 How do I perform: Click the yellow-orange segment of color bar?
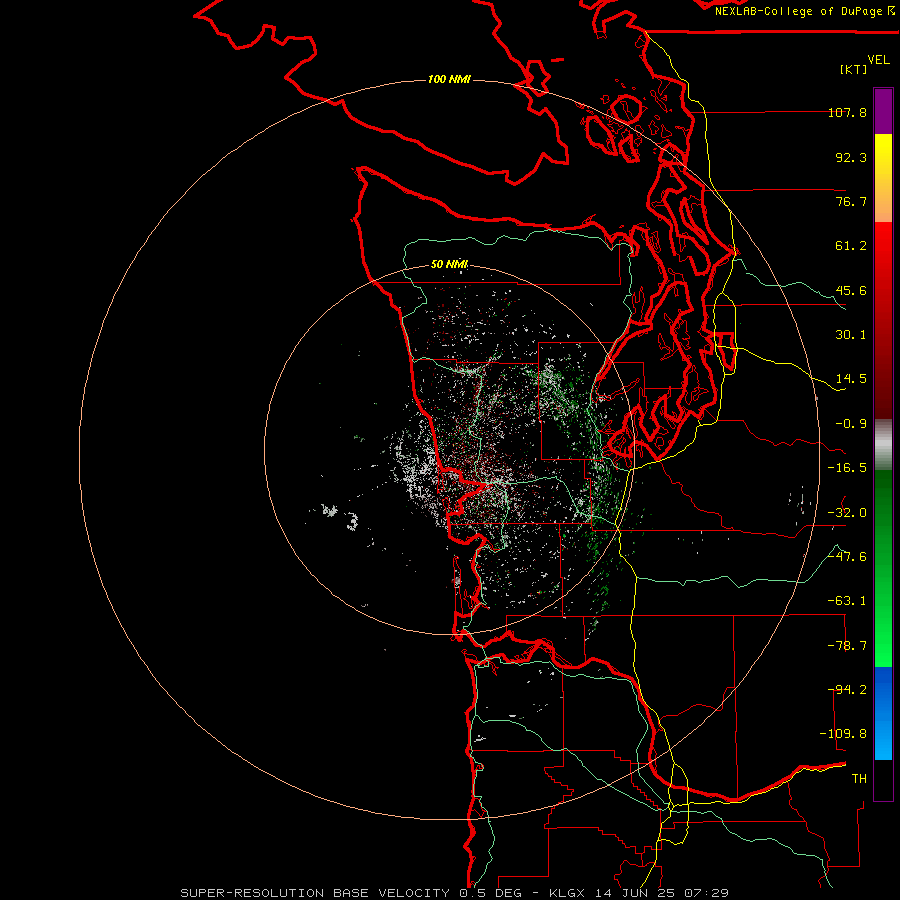[x=883, y=178]
